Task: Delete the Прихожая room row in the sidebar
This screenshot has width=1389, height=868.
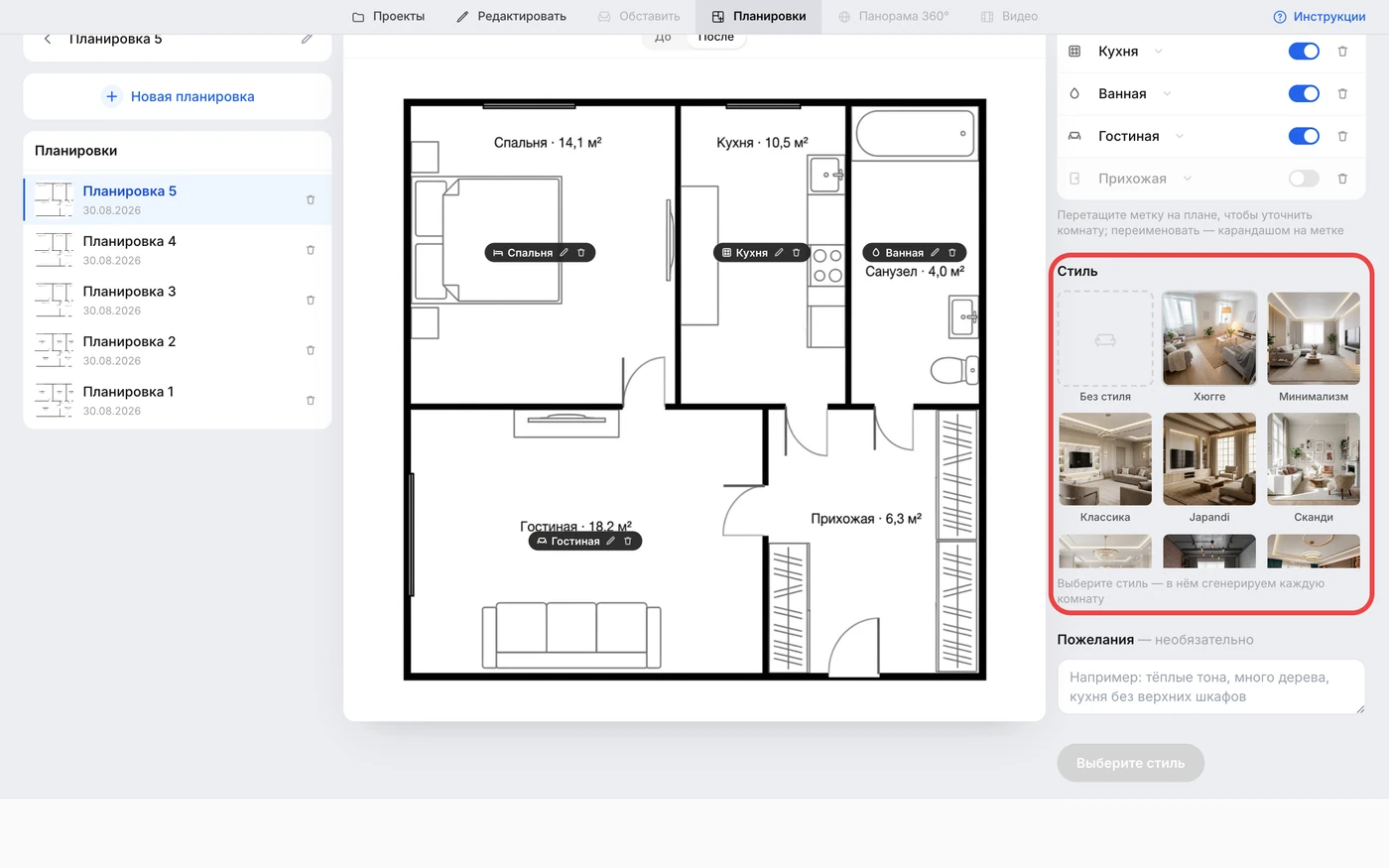Action: pos(1342,179)
